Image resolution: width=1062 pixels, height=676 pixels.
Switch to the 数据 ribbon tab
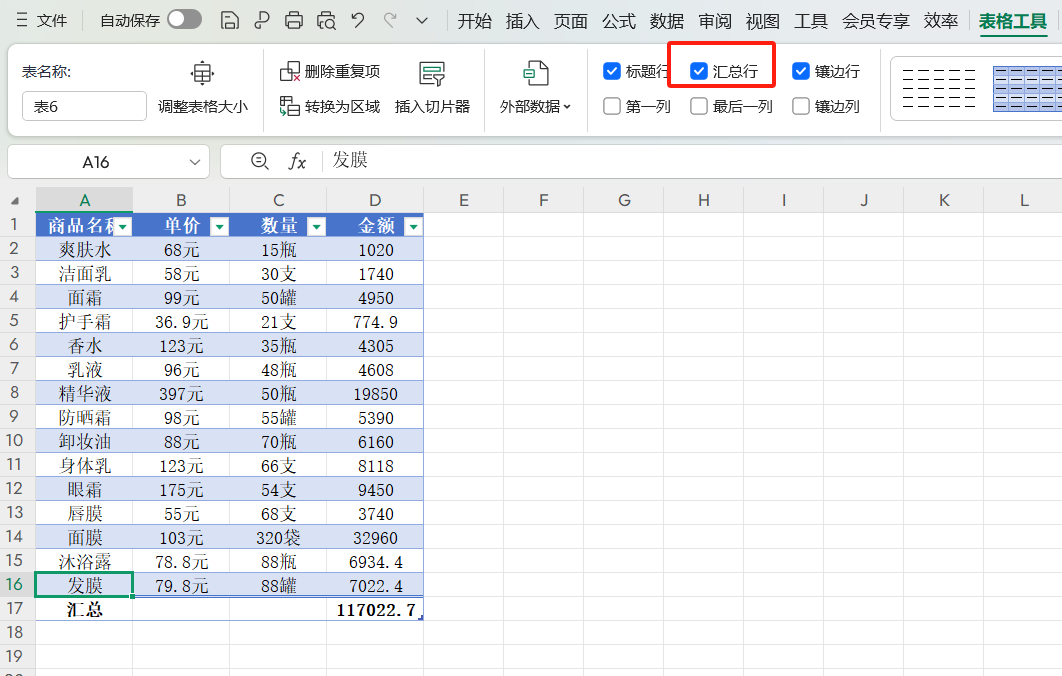point(666,19)
